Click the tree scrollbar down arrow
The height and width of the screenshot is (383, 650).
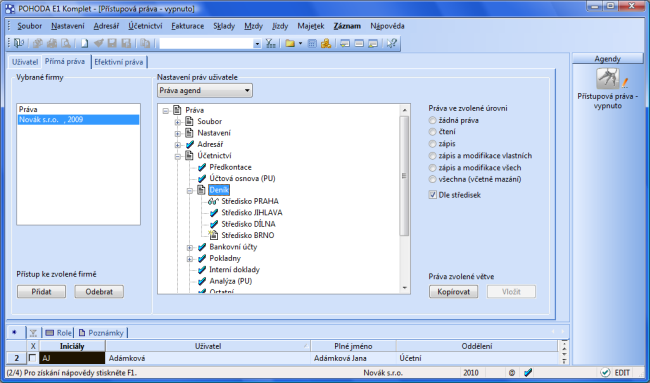tap(404, 288)
